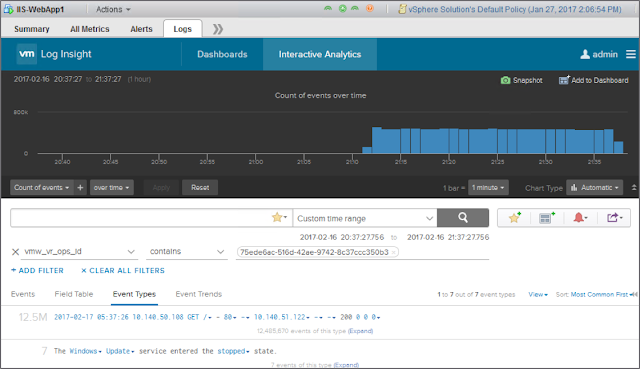
Task: Open the alert bell dropdown
Action: click(x=580, y=218)
